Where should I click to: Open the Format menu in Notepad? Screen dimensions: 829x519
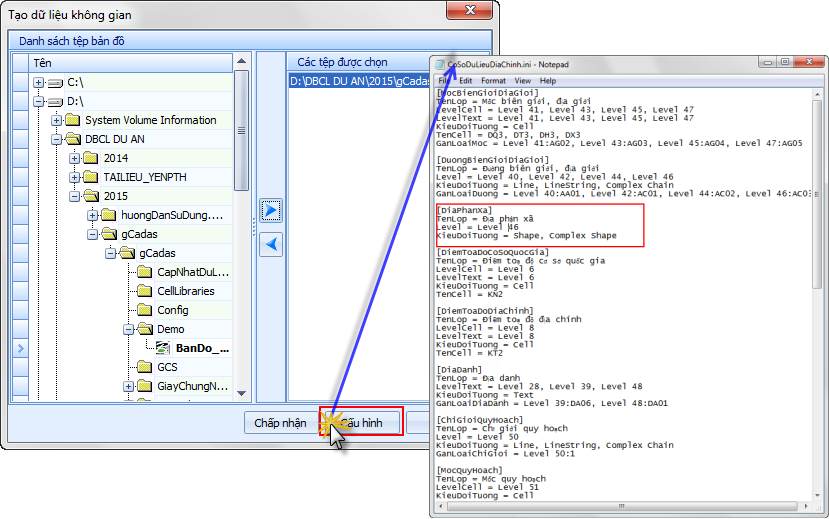click(492, 80)
